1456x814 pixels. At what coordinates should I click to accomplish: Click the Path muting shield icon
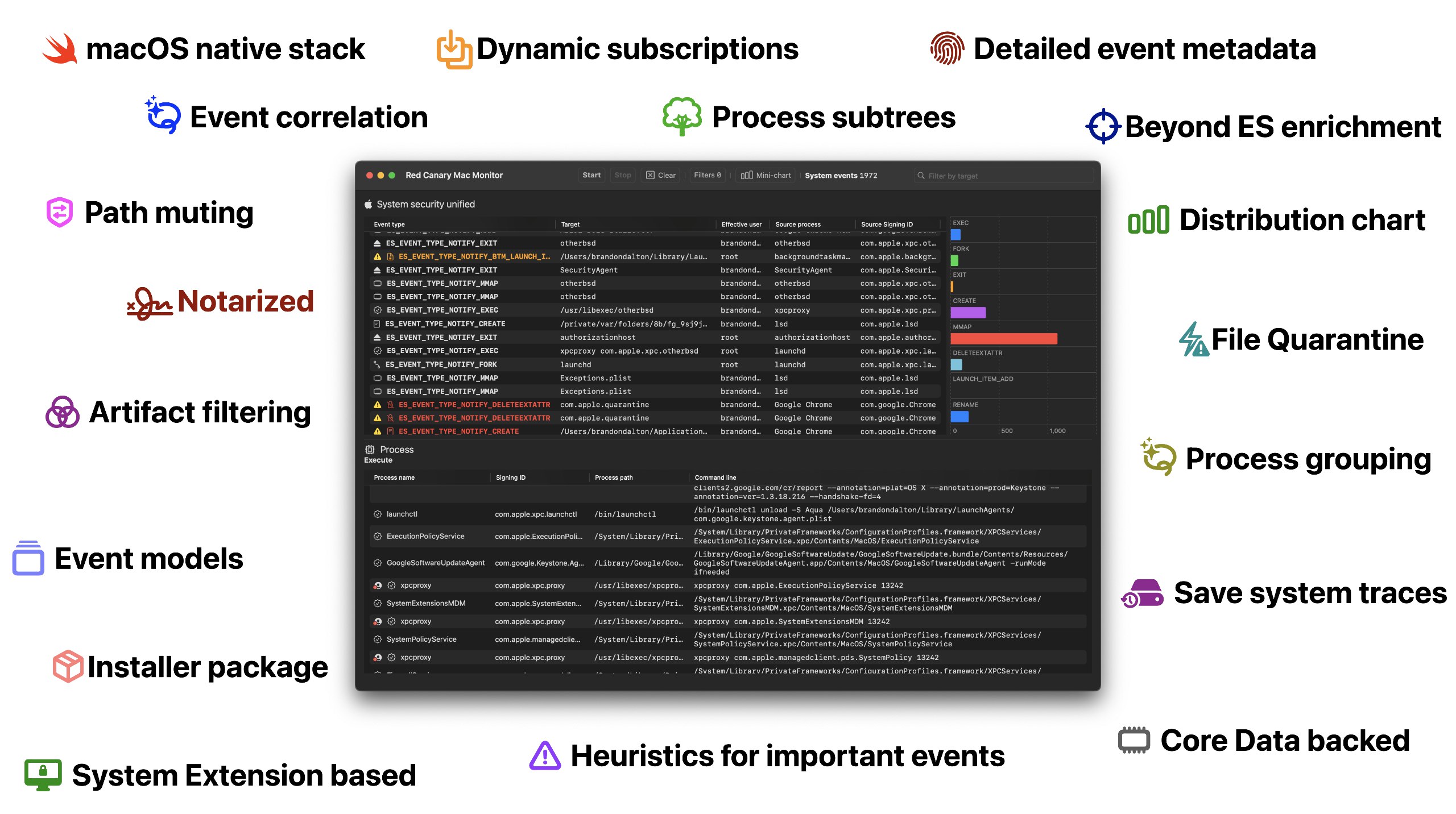(60, 213)
